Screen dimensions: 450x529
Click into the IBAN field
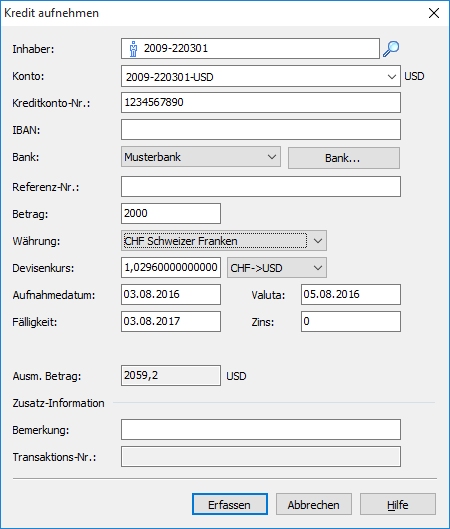(261, 130)
